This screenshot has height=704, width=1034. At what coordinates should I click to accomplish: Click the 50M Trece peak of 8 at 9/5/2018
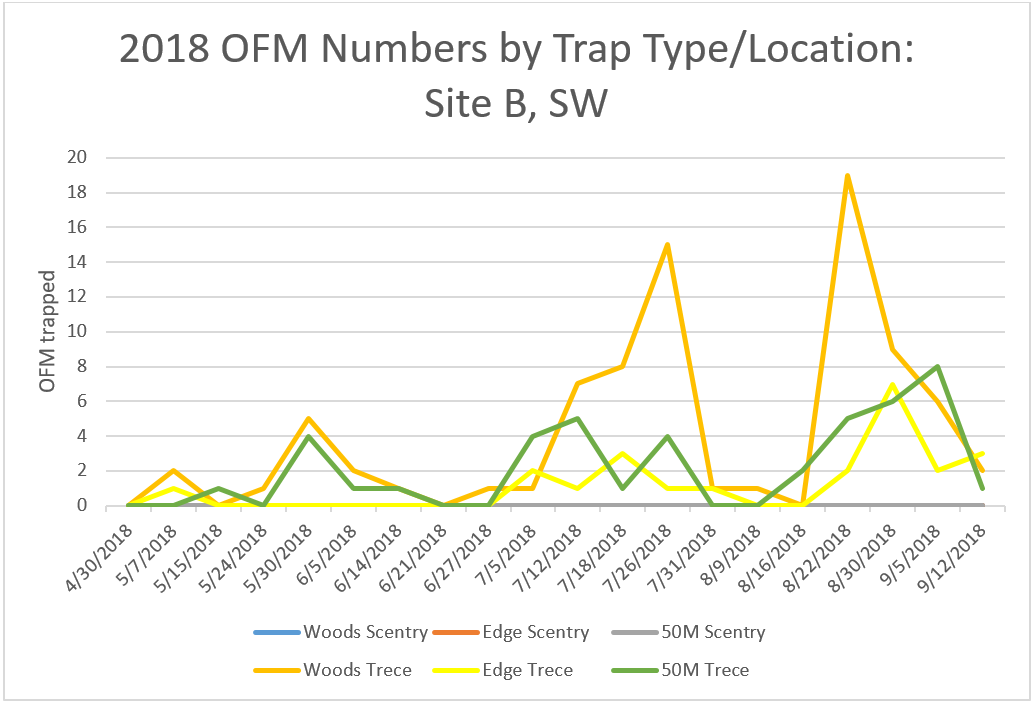936,367
